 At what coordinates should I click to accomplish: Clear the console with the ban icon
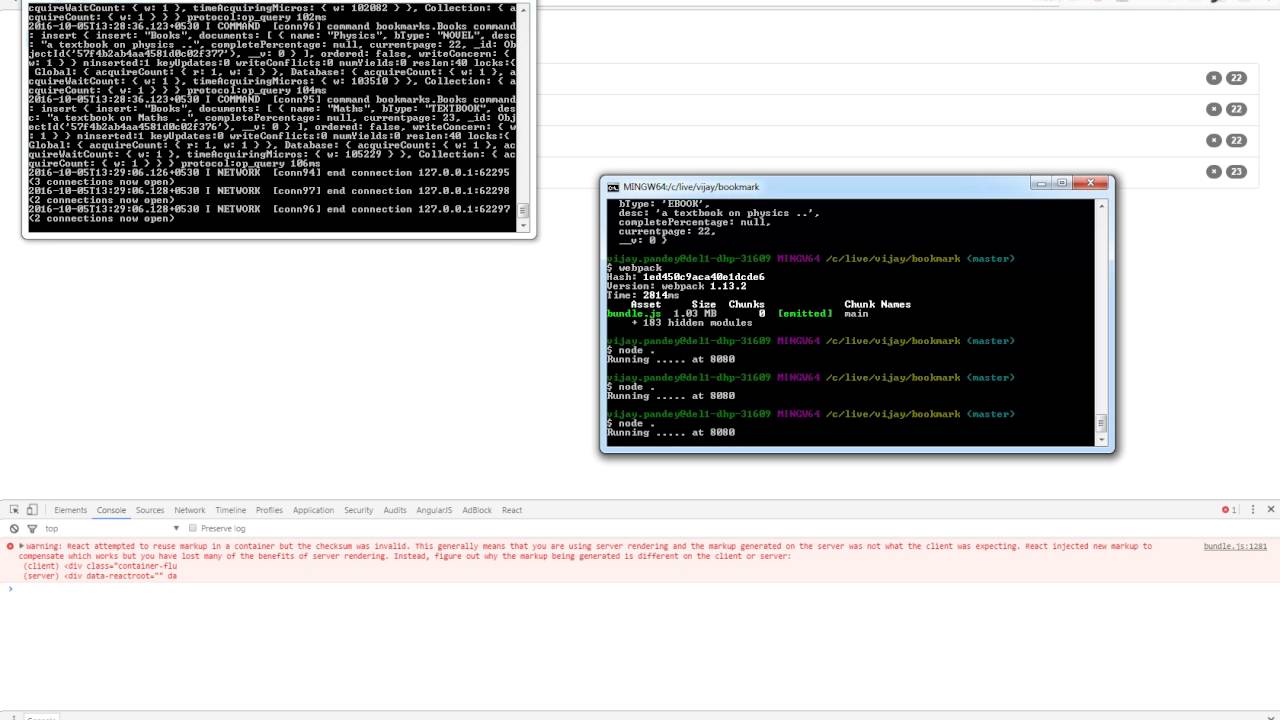[14, 528]
